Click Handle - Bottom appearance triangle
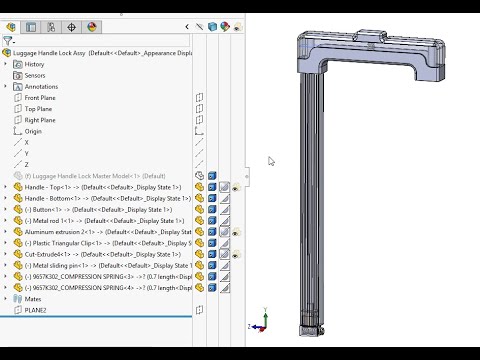 [225, 198]
